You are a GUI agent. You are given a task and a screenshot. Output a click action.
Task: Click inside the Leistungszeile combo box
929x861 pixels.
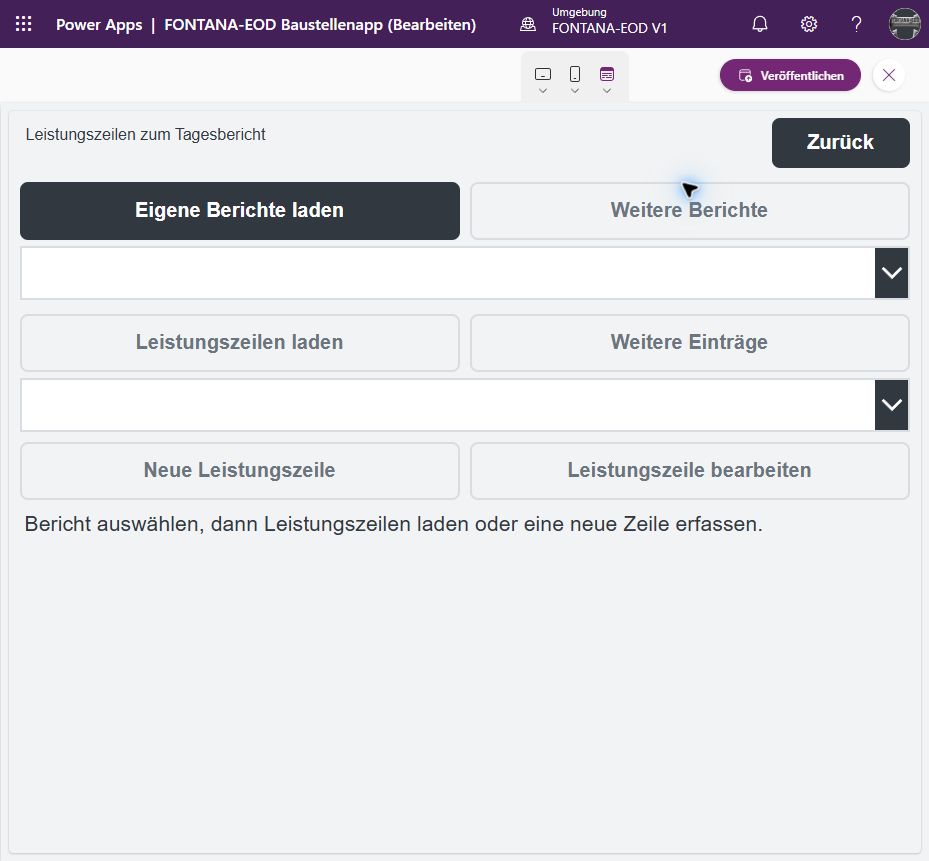[x=447, y=405]
